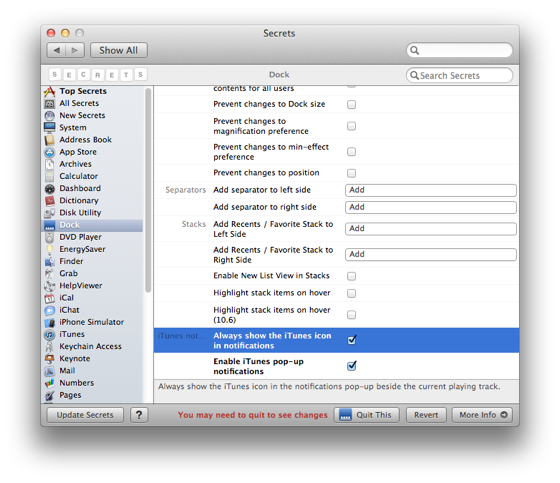Add Recents / Favorite Stack to Left Side
560x483 pixels.
431,229
